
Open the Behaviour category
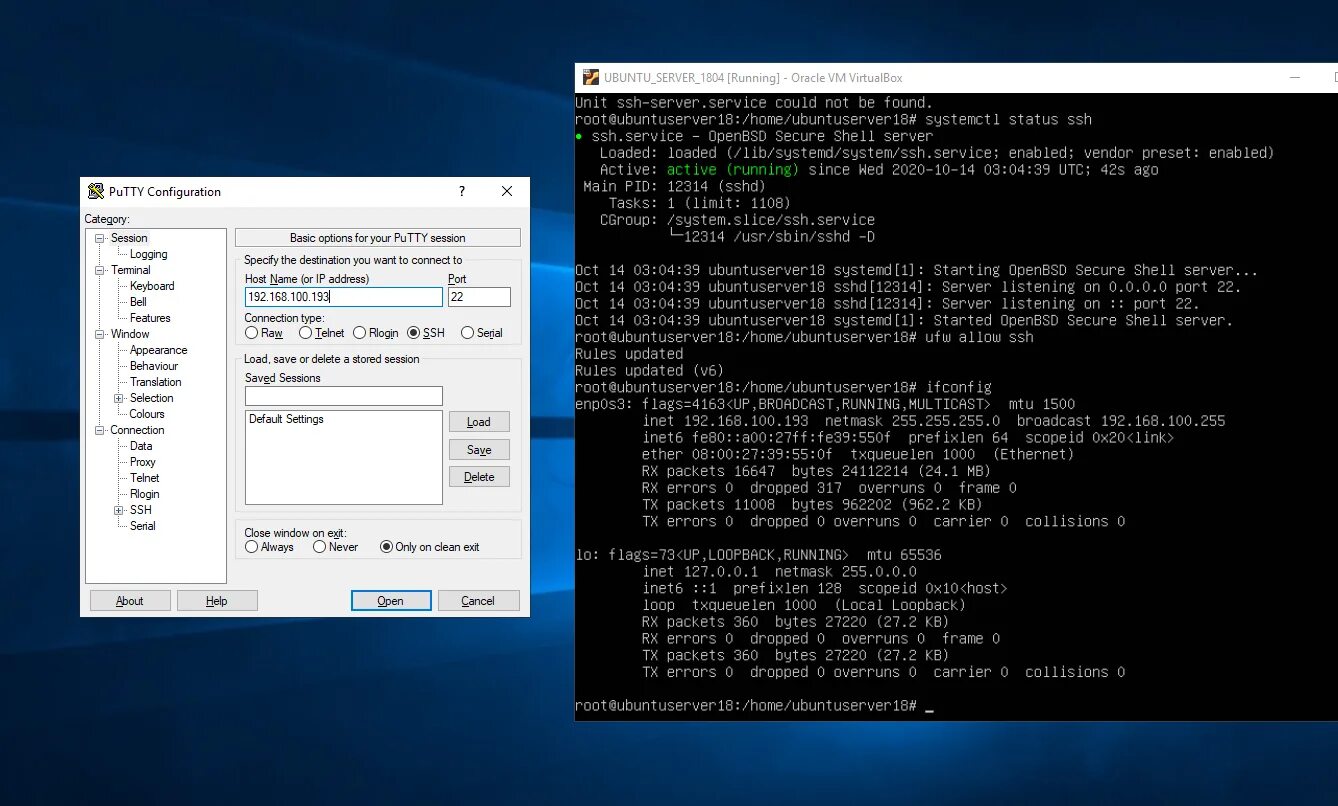pyautogui.click(x=154, y=366)
